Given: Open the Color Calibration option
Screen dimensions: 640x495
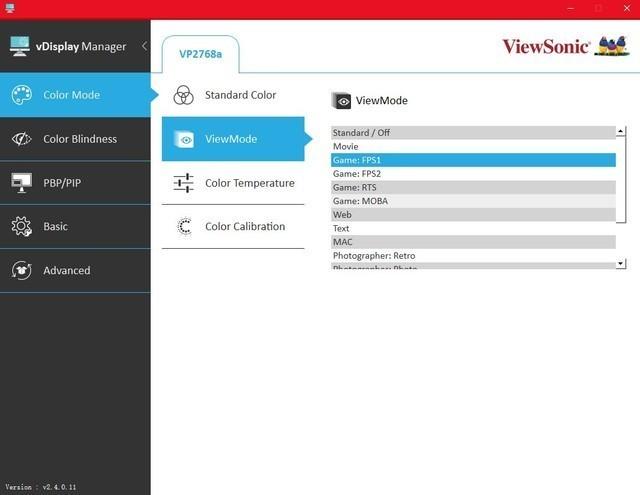Looking at the screenshot, I should (x=233, y=226).
